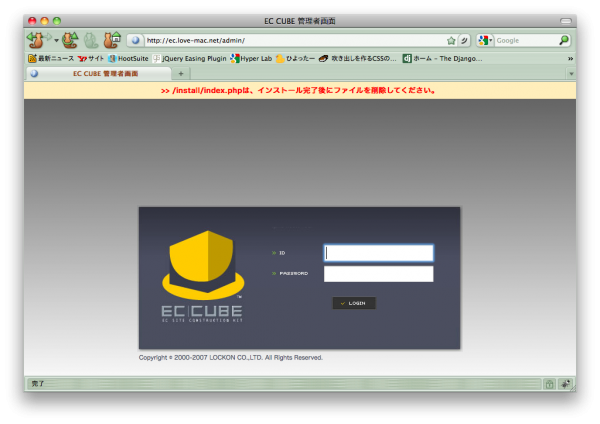Image resolution: width=600 pixels, height=424 pixels.
Task: Click the feed icon in address bar
Action: click(464, 40)
